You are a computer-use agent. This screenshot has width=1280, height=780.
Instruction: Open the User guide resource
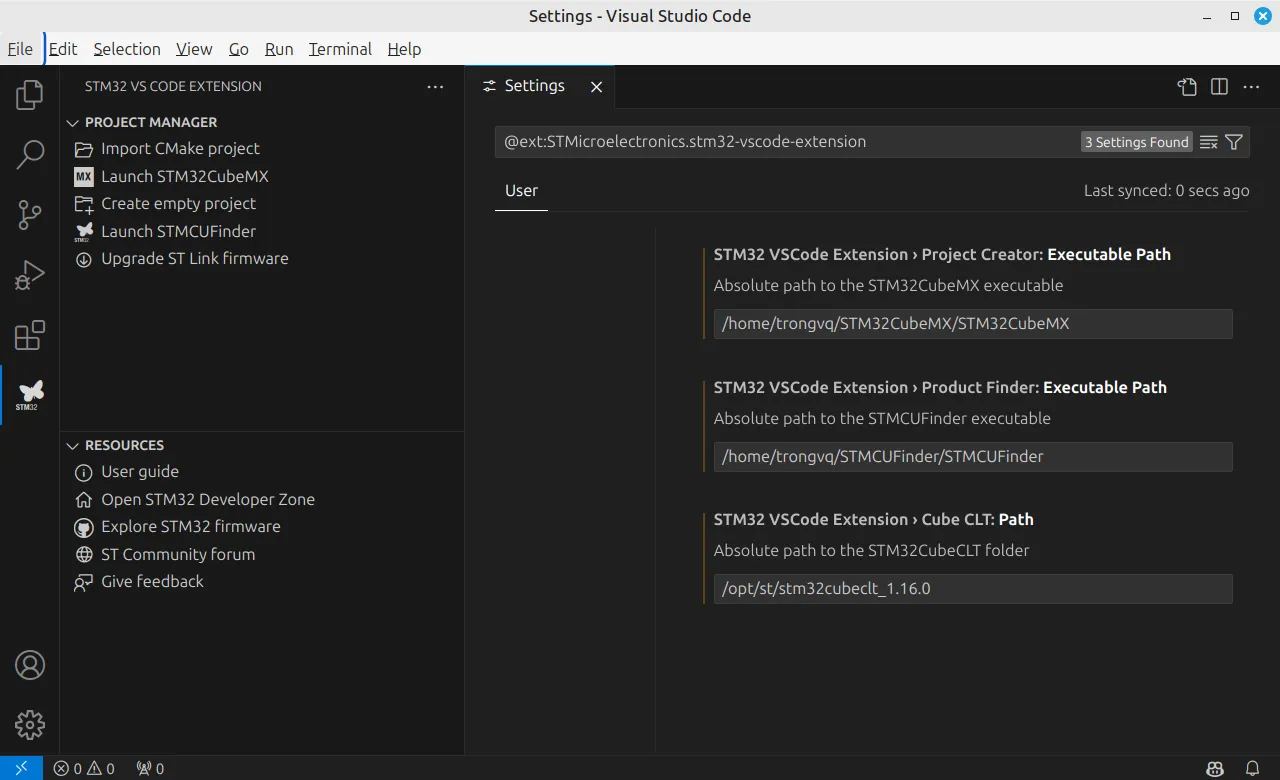coord(140,472)
